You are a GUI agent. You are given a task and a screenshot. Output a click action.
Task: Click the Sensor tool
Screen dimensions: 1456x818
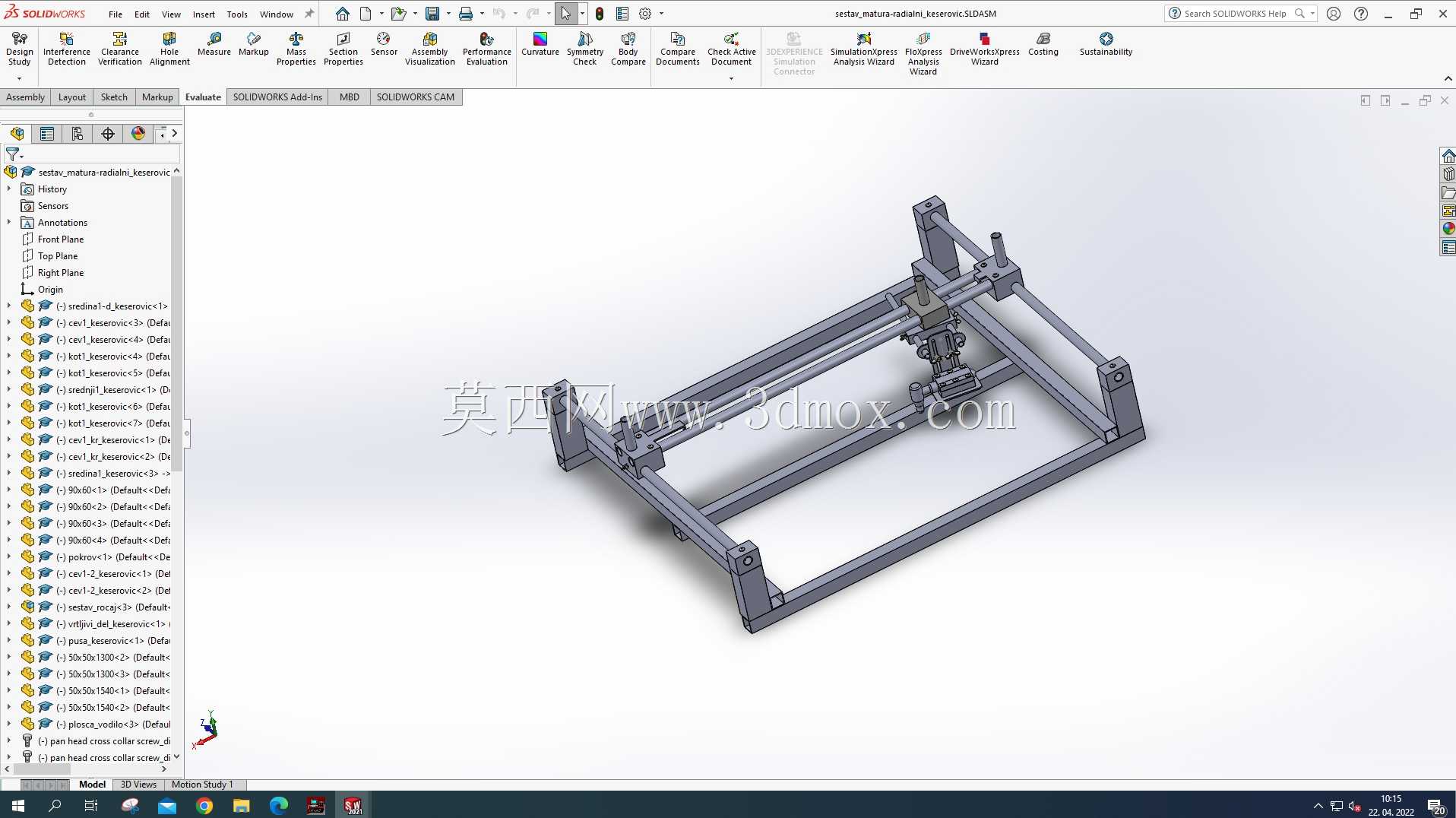click(x=384, y=44)
